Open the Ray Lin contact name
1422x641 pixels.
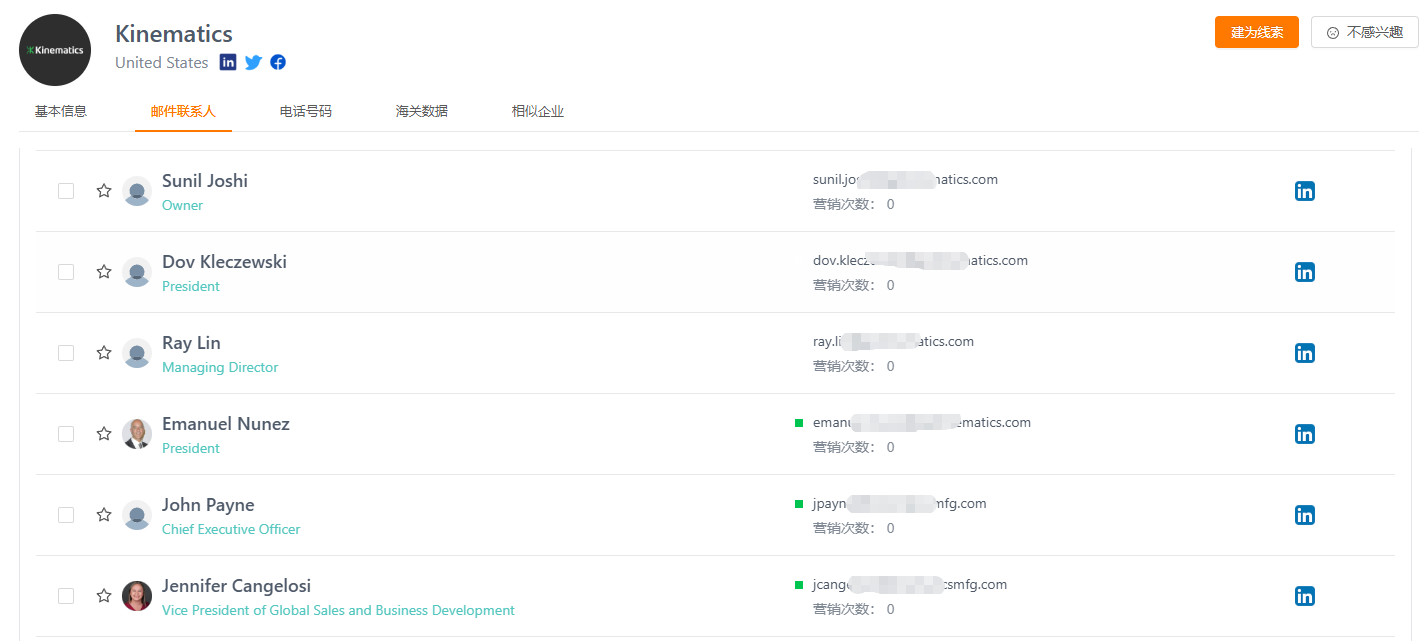point(191,343)
